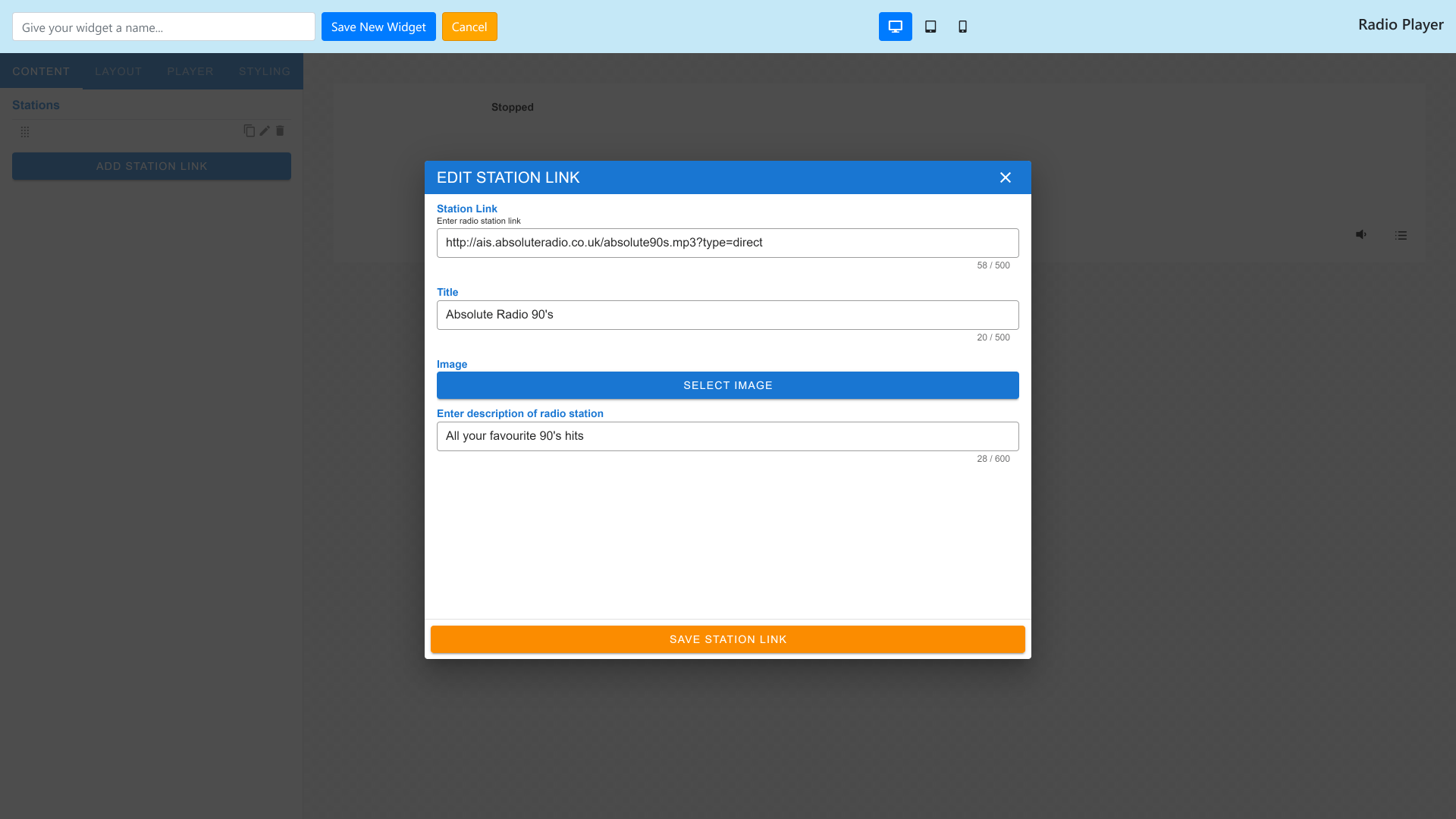Click the EDIT STATION LINK header text
This screenshot has height=819, width=1456.
(508, 177)
